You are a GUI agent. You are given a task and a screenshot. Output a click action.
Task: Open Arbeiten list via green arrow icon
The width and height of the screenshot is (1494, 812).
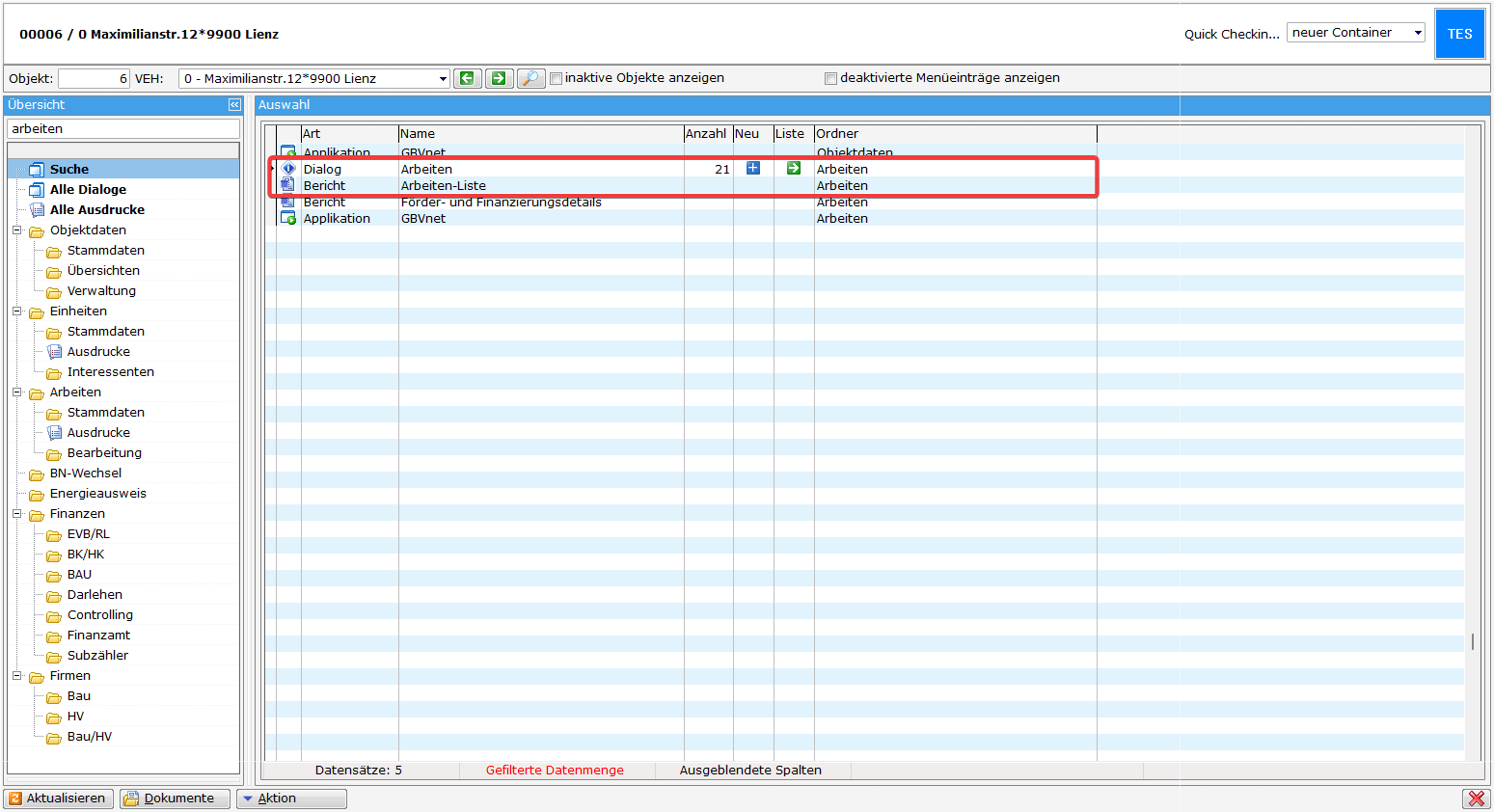point(794,169)
